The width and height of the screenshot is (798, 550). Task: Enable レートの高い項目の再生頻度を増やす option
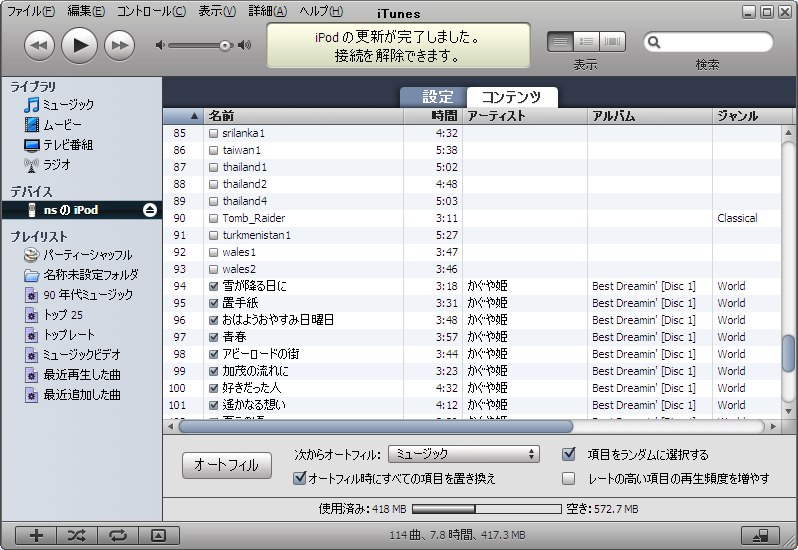point(568,478)
